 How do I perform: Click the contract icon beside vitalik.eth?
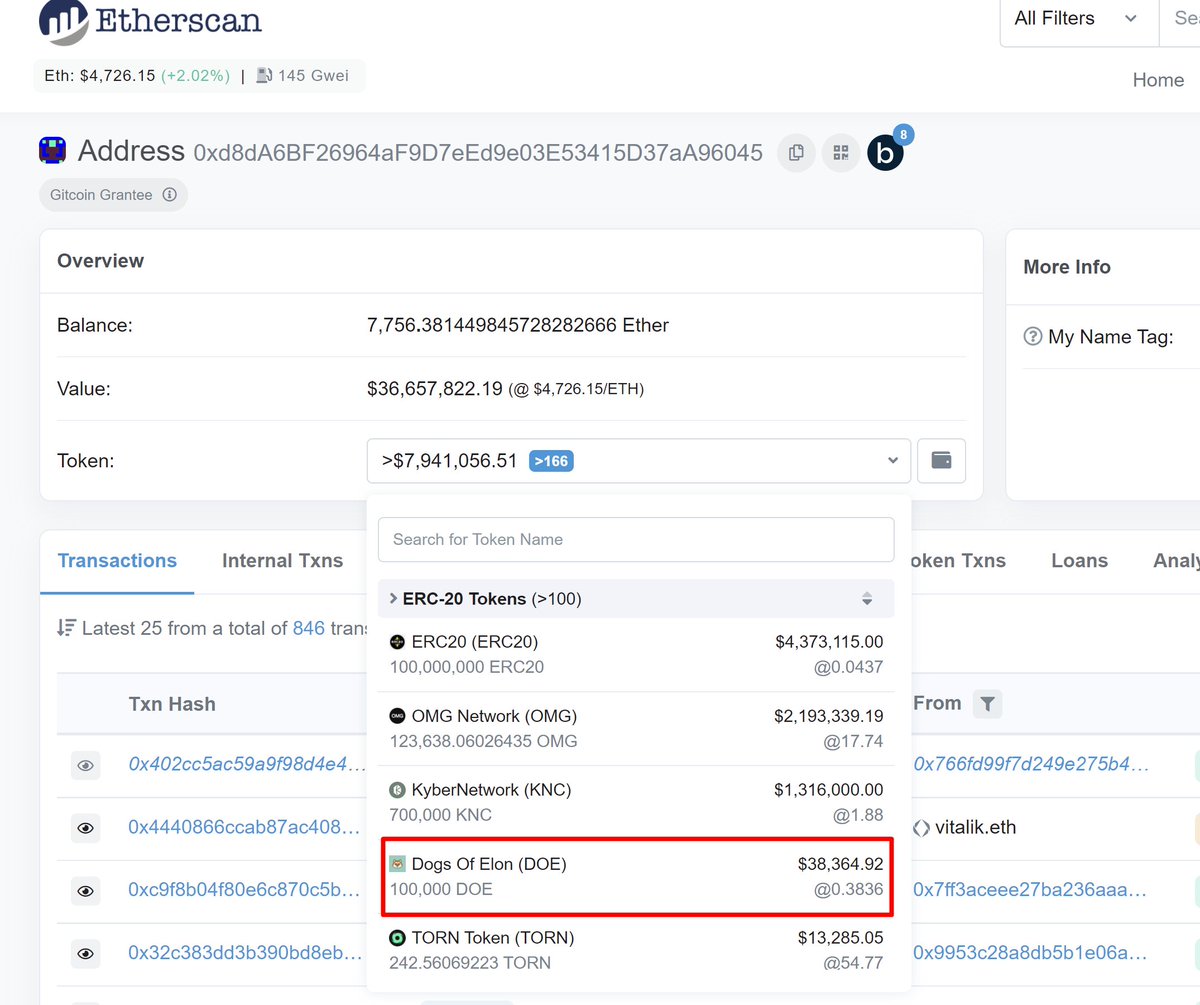921,828
